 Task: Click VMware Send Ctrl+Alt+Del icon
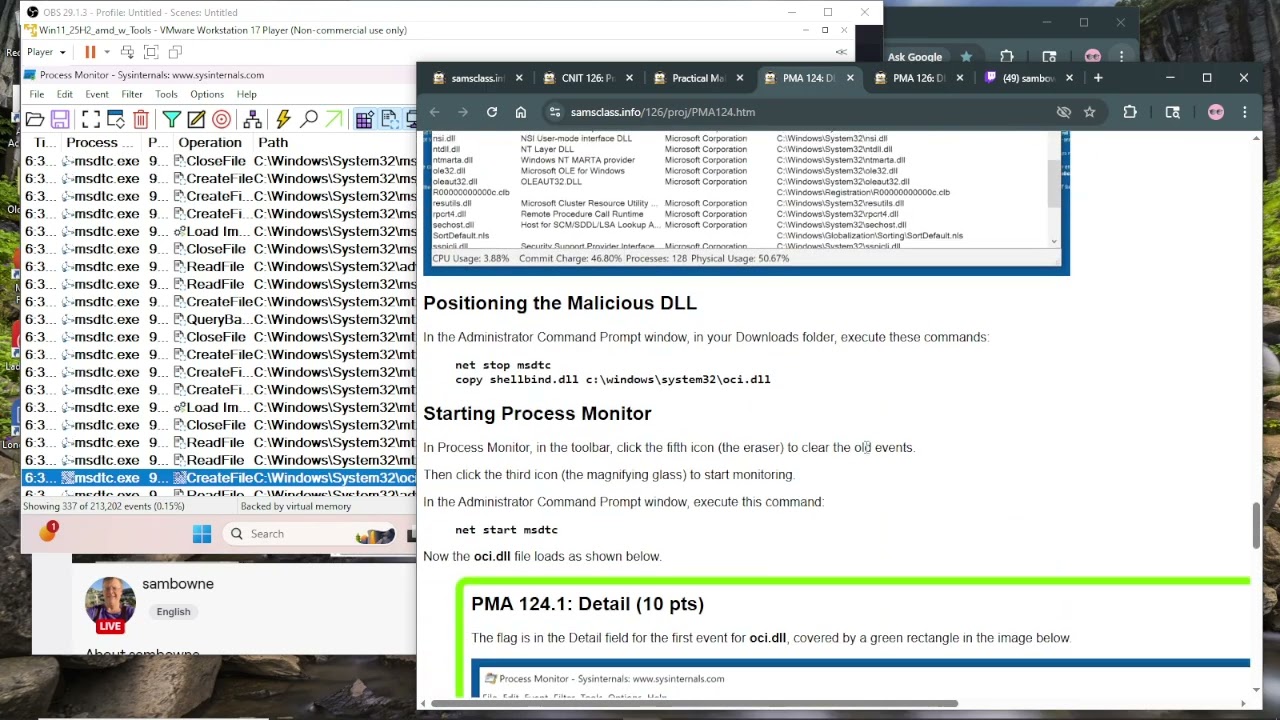[x=127, y=52]
